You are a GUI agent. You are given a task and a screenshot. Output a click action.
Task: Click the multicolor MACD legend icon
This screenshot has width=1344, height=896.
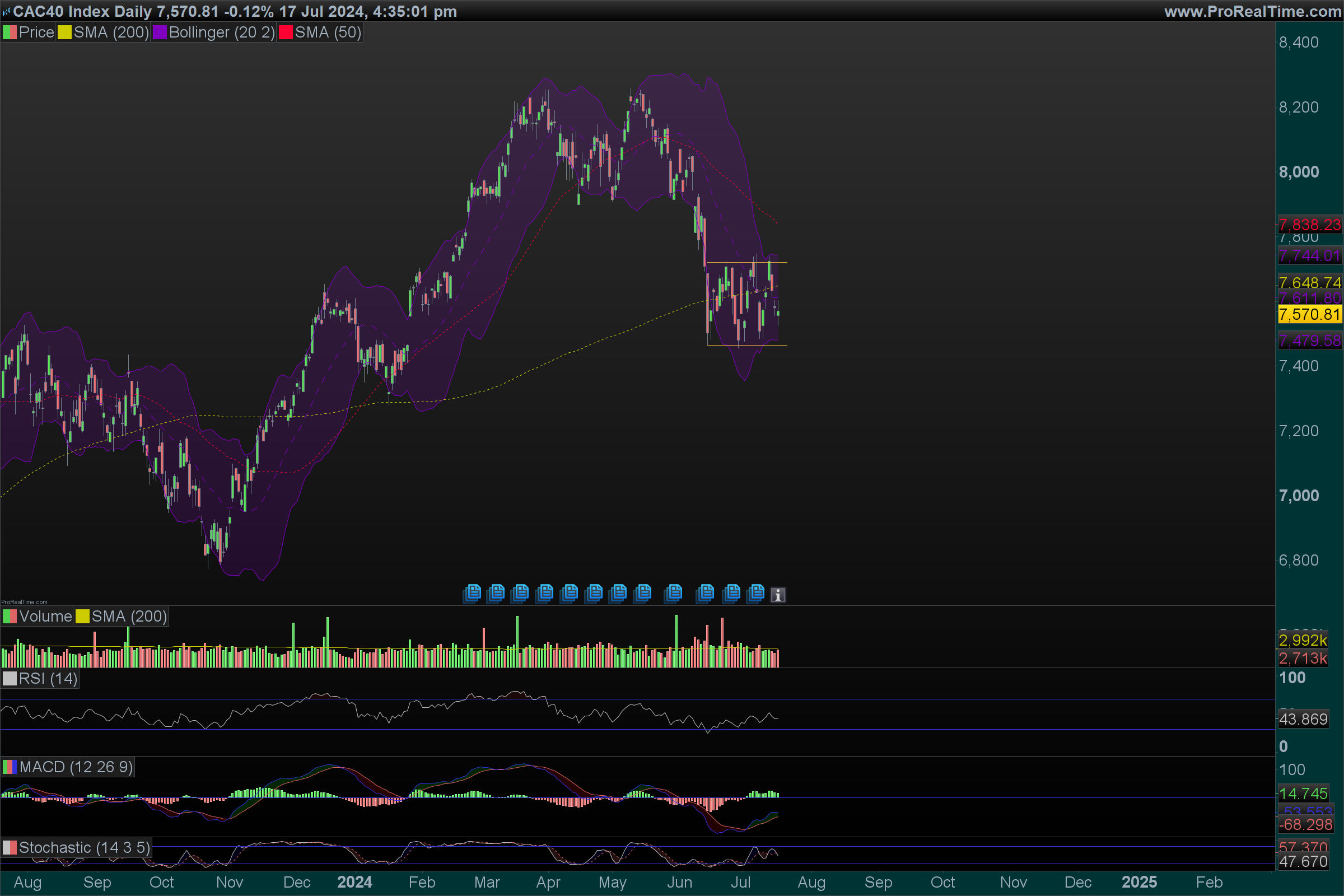pyautogui.click(x=10, y=767)
